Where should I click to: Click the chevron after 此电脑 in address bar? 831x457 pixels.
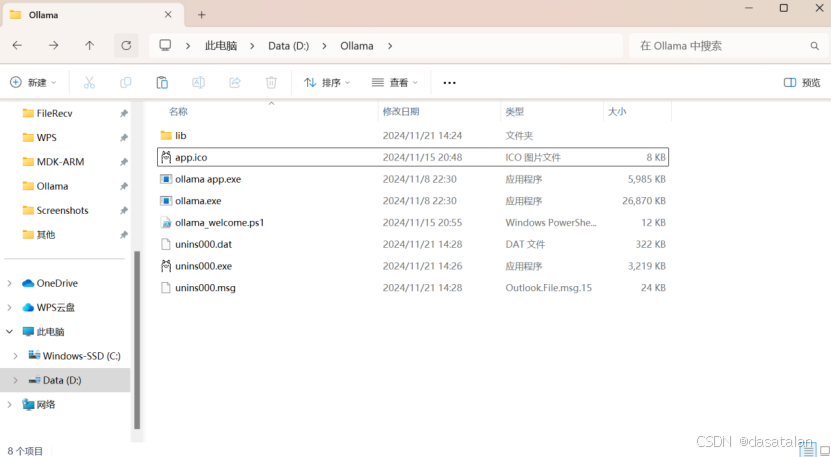pos(252,46)
